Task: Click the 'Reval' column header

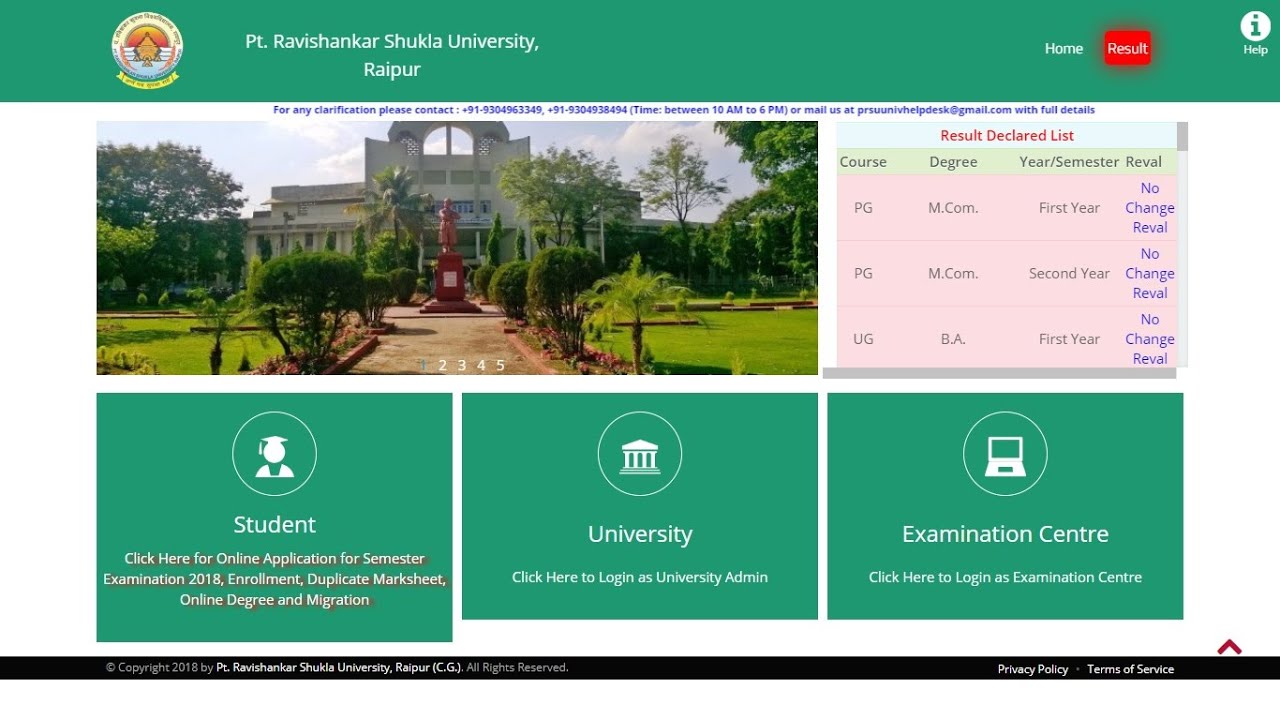Action: (1144, 162)
